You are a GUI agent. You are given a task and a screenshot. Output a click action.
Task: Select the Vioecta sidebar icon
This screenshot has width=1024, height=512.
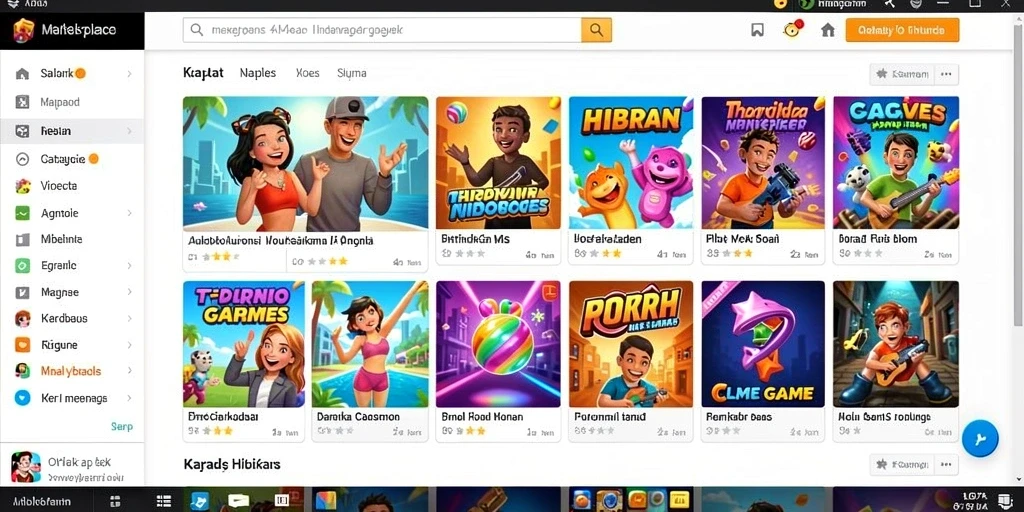point(22,186)
